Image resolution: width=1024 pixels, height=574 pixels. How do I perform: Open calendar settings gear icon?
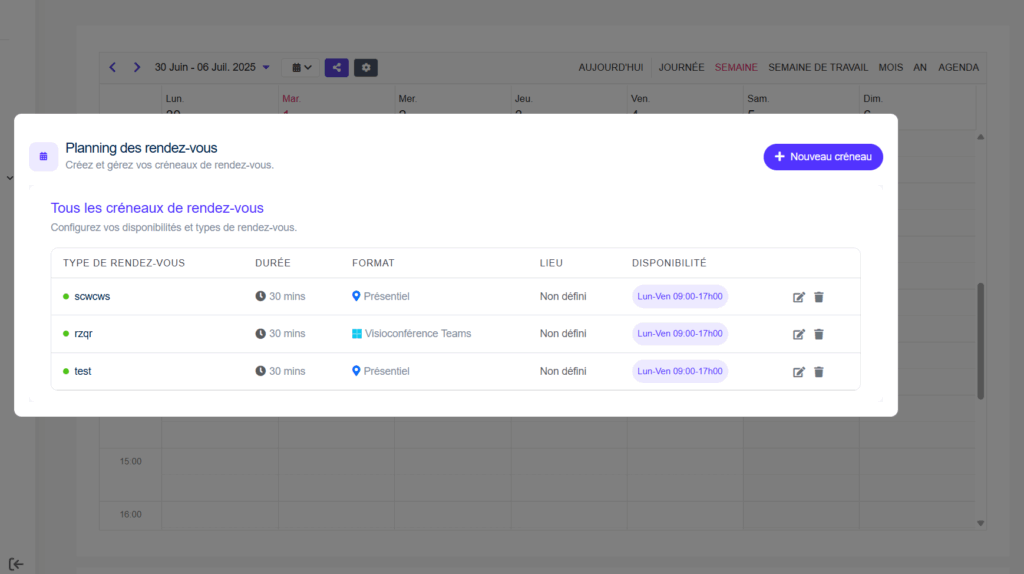pos(366,67)
